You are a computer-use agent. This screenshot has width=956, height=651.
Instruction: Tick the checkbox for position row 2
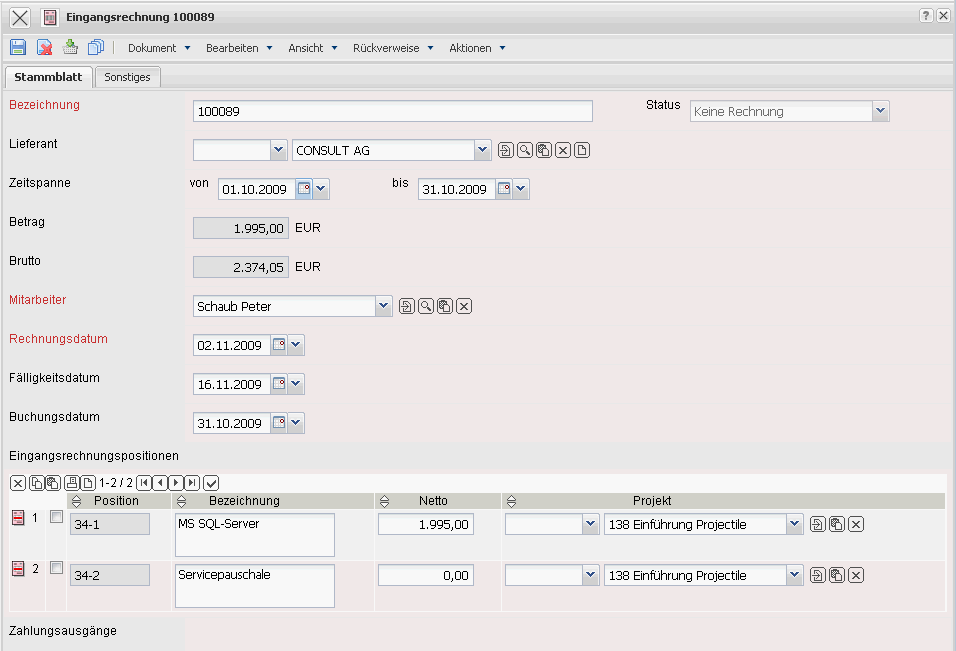click(x=56, y=568)
